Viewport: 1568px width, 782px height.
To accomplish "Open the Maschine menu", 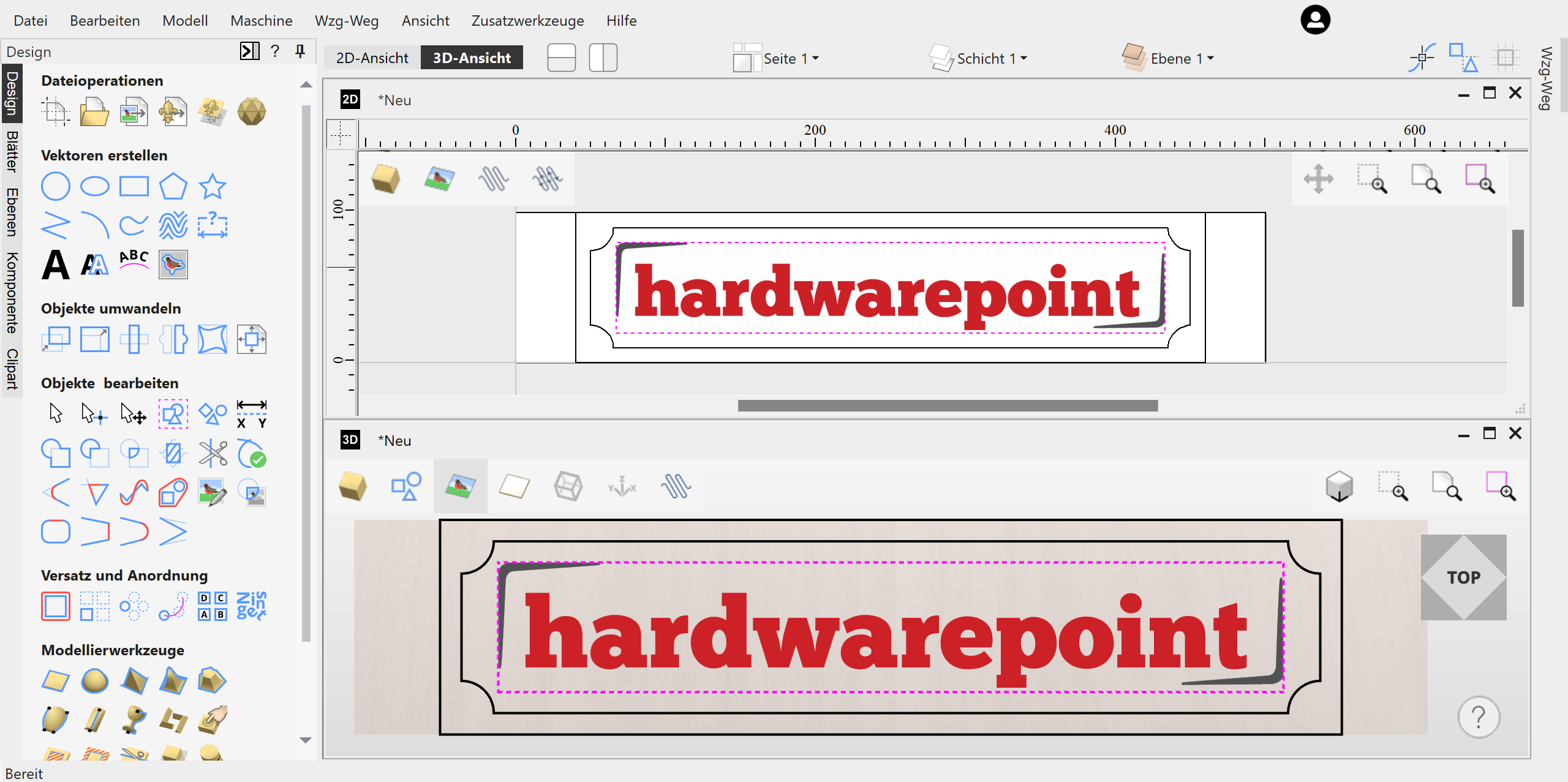I will (262, 21).
